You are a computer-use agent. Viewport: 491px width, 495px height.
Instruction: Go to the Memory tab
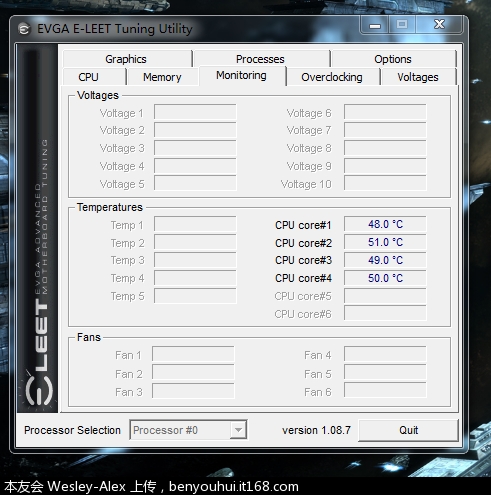coord(162,77)
